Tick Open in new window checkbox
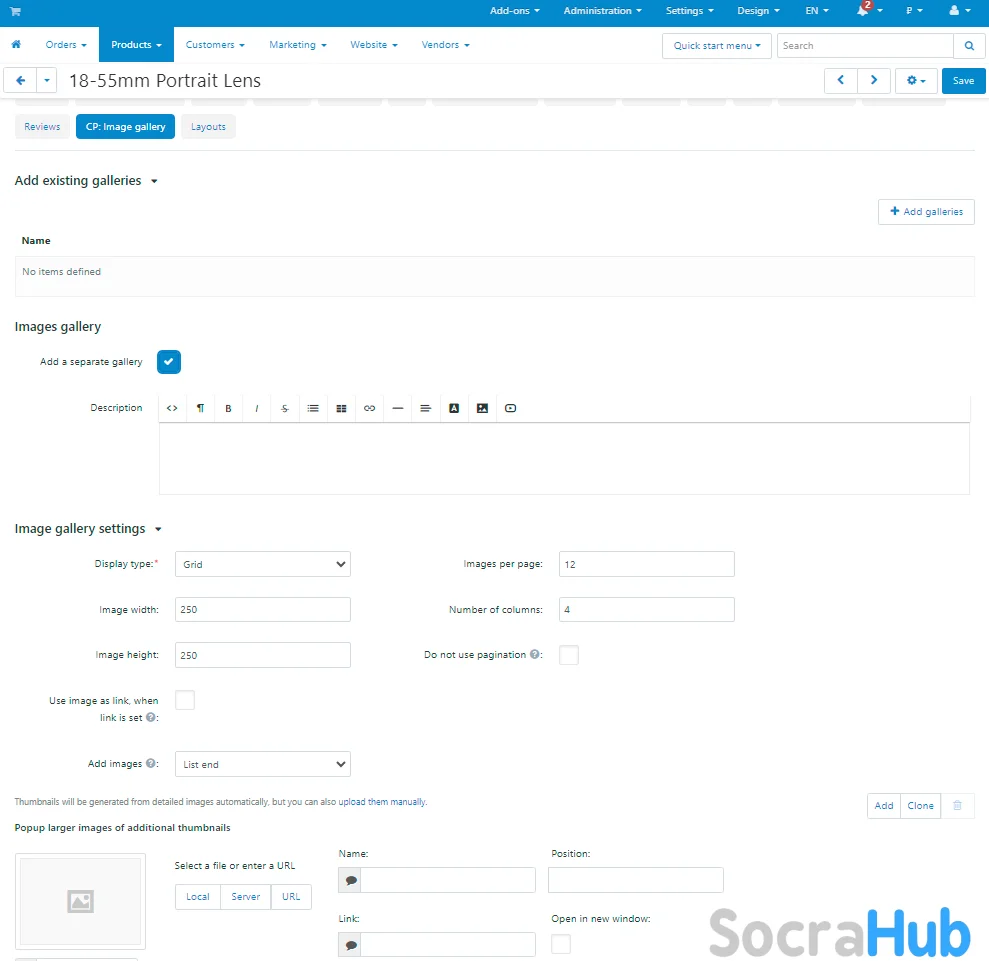This screenshot has width=989, height=961. [561, 944]
